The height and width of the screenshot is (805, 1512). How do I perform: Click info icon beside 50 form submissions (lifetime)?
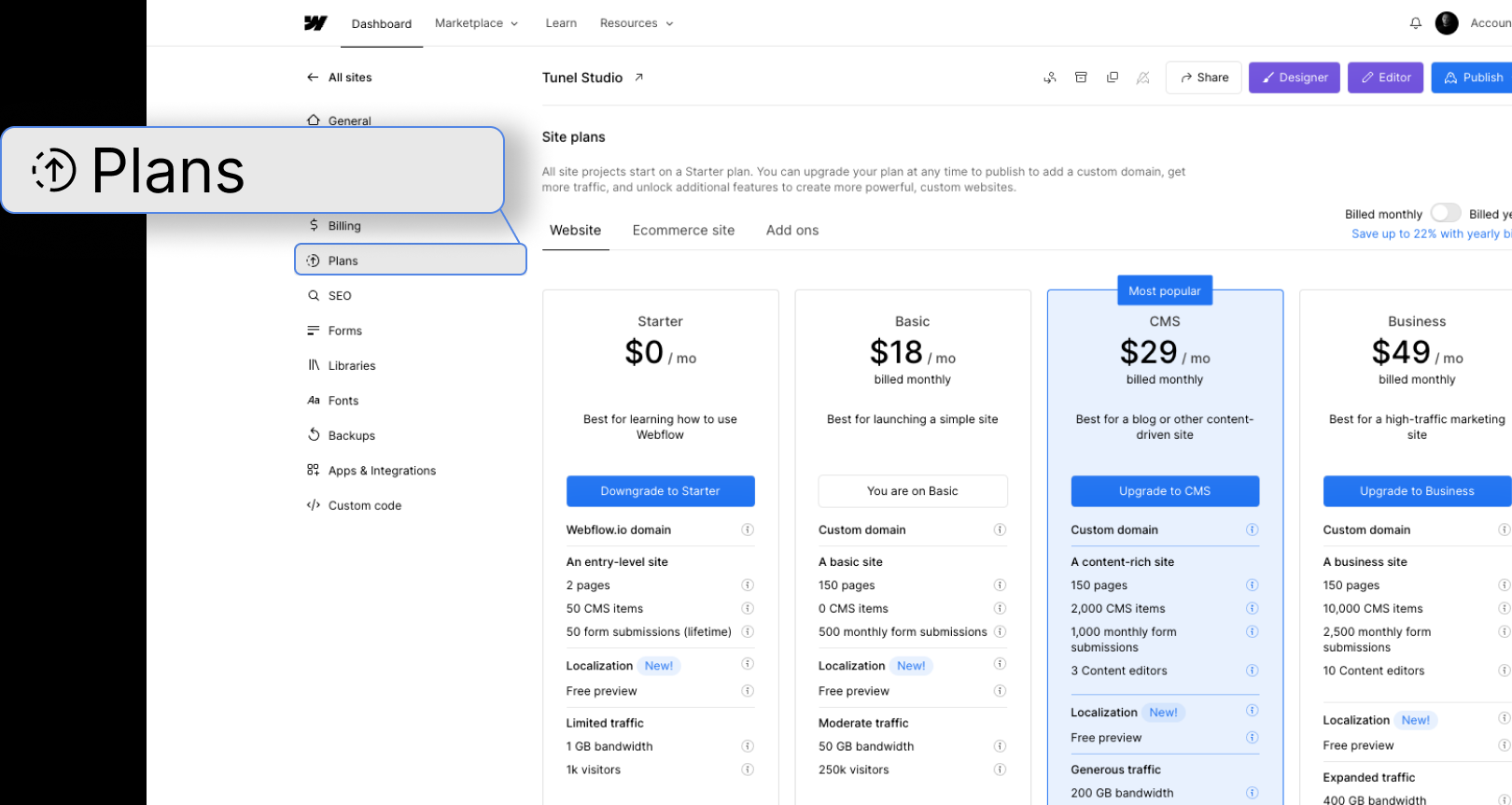[x=748, y=632]
